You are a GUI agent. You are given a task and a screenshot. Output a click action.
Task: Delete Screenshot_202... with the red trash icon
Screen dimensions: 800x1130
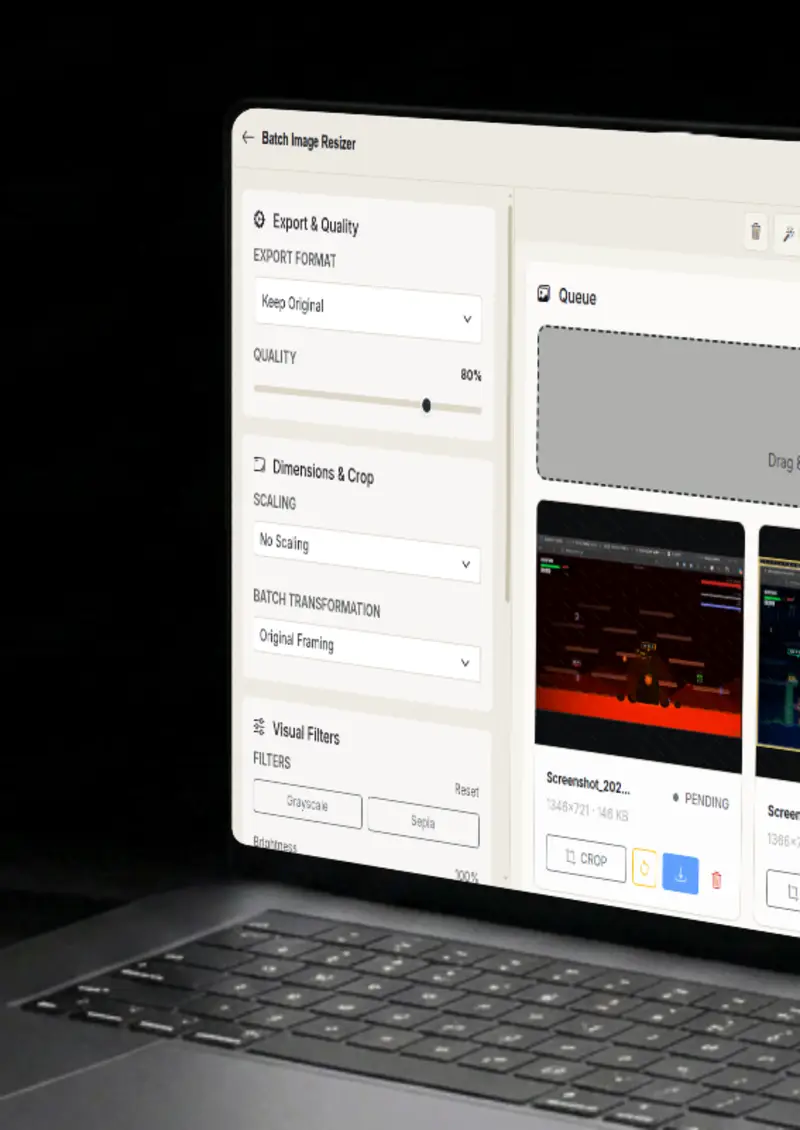coord(716,880)
